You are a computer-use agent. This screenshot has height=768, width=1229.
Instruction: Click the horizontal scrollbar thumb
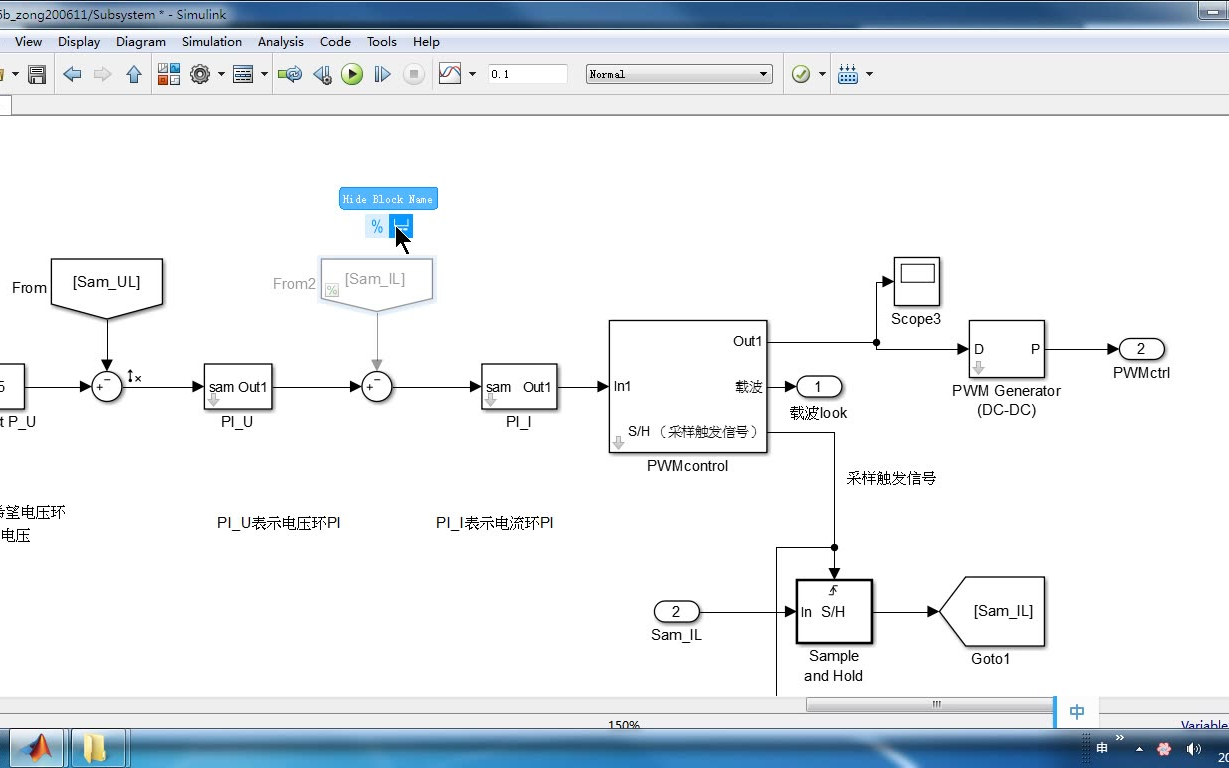point(929,704)
